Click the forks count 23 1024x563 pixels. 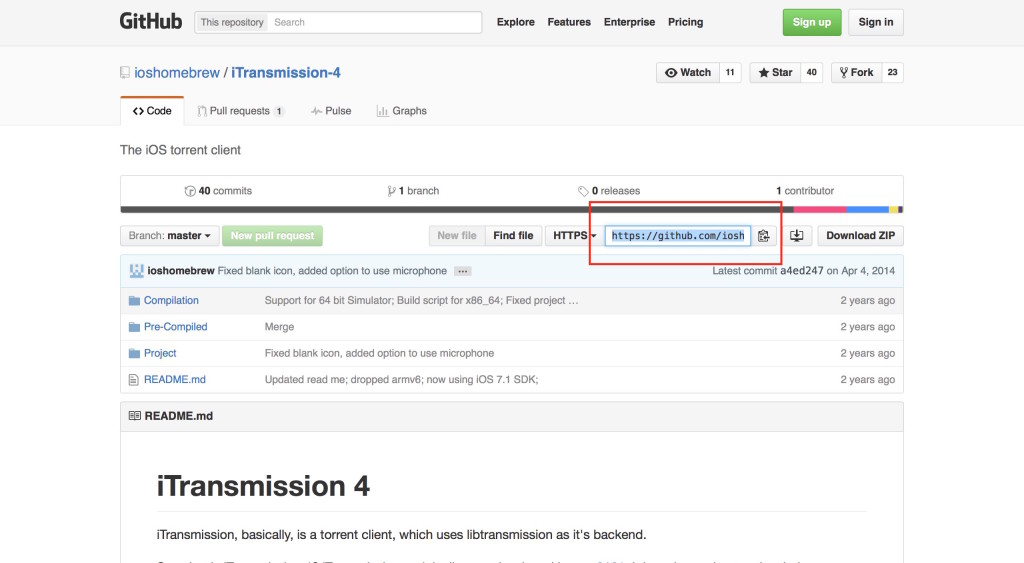[893, 72]
